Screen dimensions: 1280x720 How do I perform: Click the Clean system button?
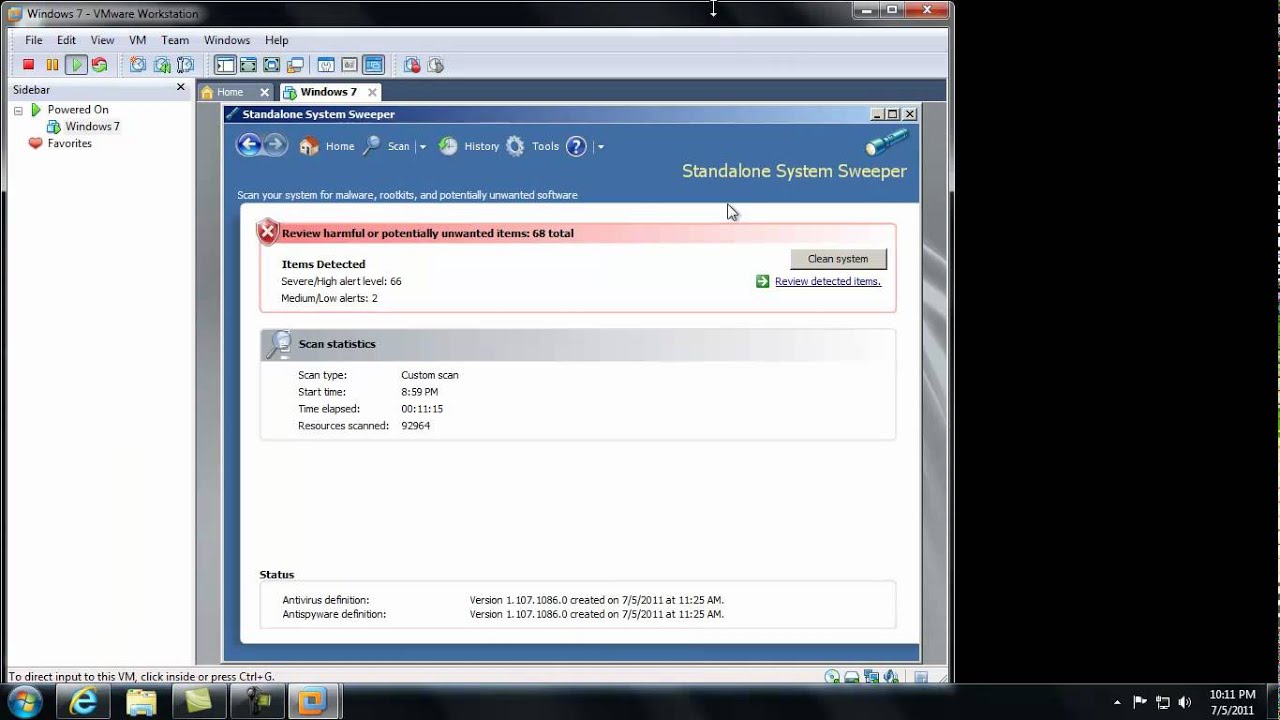click(838, 259)
